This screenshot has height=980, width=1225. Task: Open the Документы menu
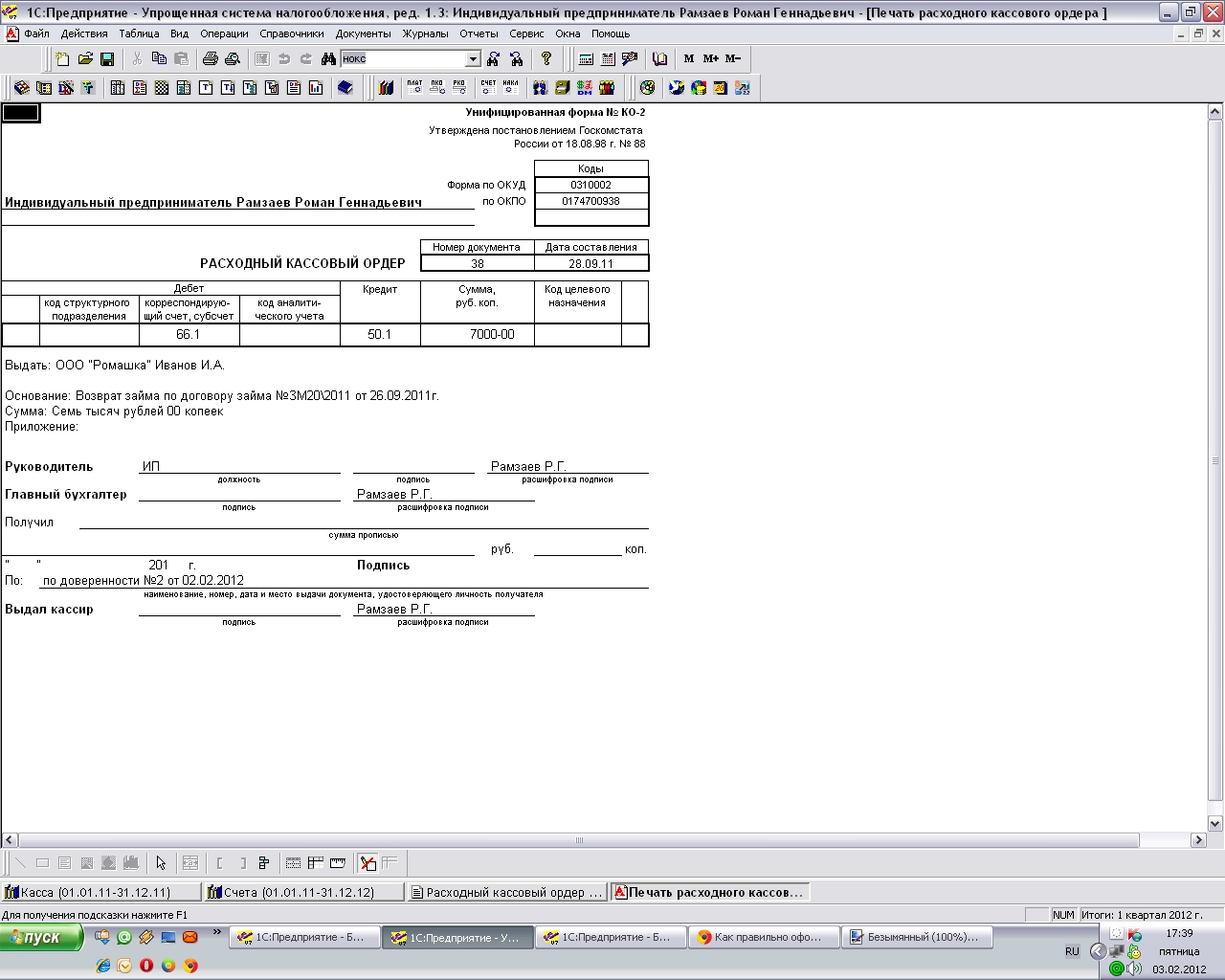click(363, 33)
